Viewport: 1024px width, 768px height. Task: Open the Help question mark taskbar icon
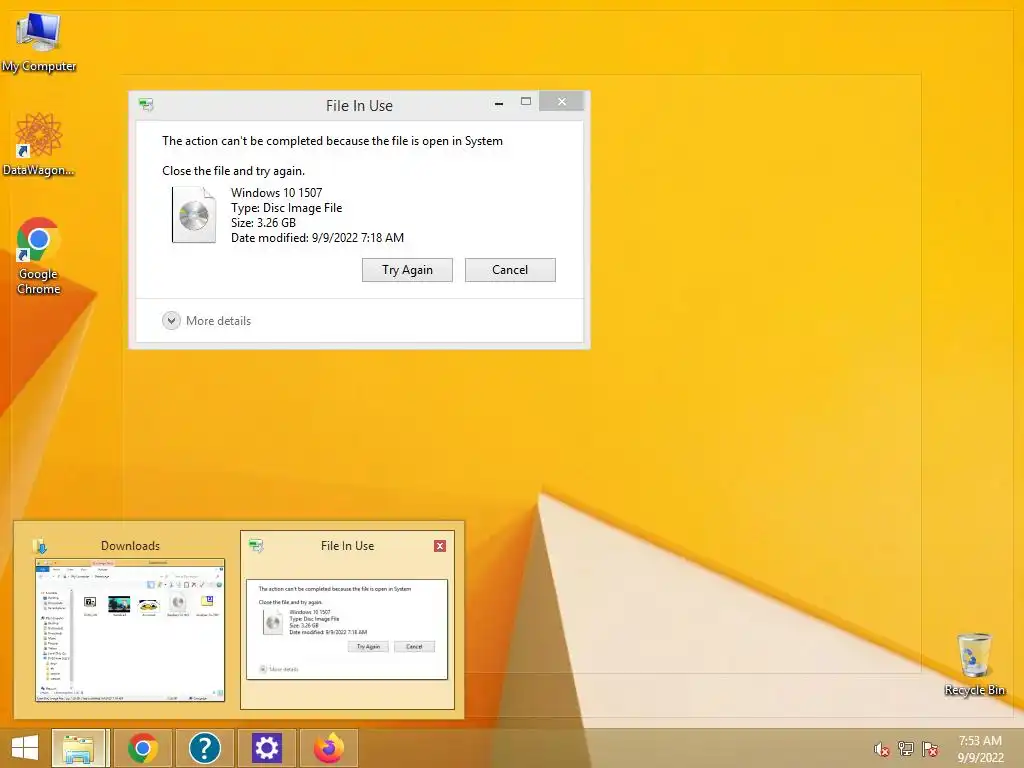(x=204, y=748)
